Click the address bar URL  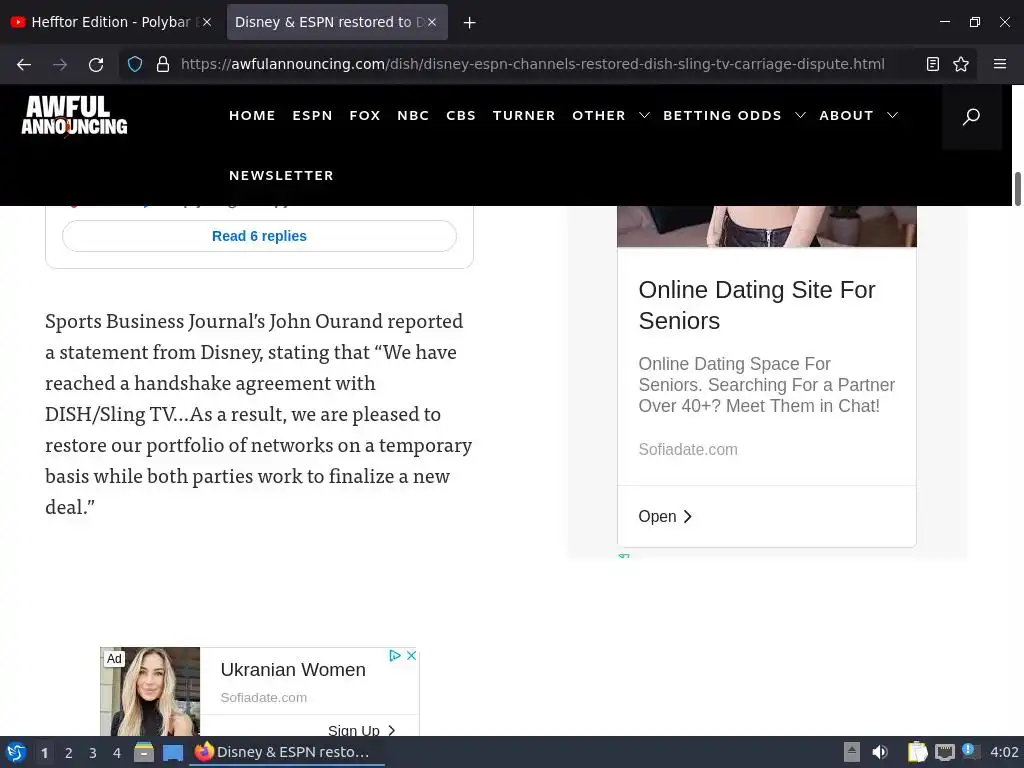pyautogui.click(x=532, y=64)
